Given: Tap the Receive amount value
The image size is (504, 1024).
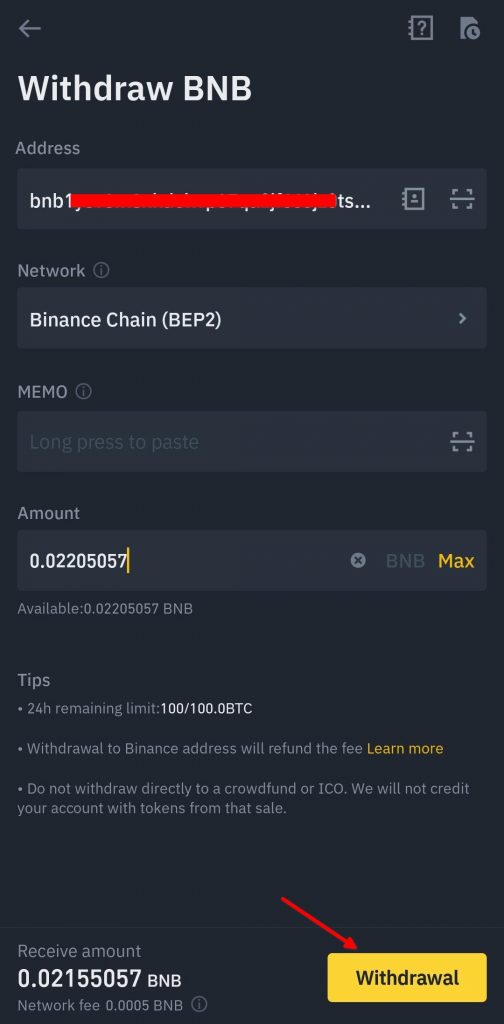Looking at the screenshot, I should (x=99, y=978).
